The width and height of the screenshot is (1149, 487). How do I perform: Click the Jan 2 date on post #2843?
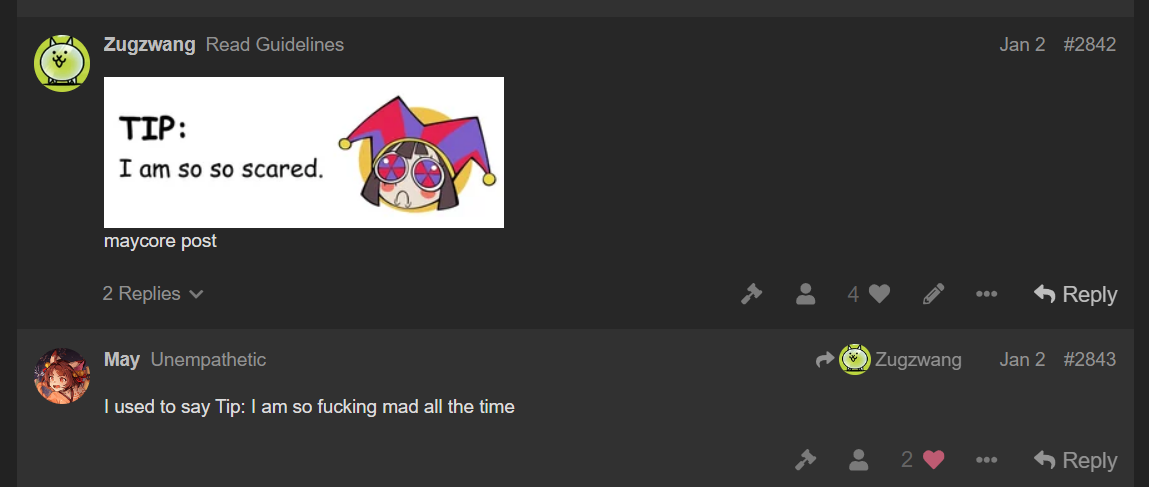1022,360
